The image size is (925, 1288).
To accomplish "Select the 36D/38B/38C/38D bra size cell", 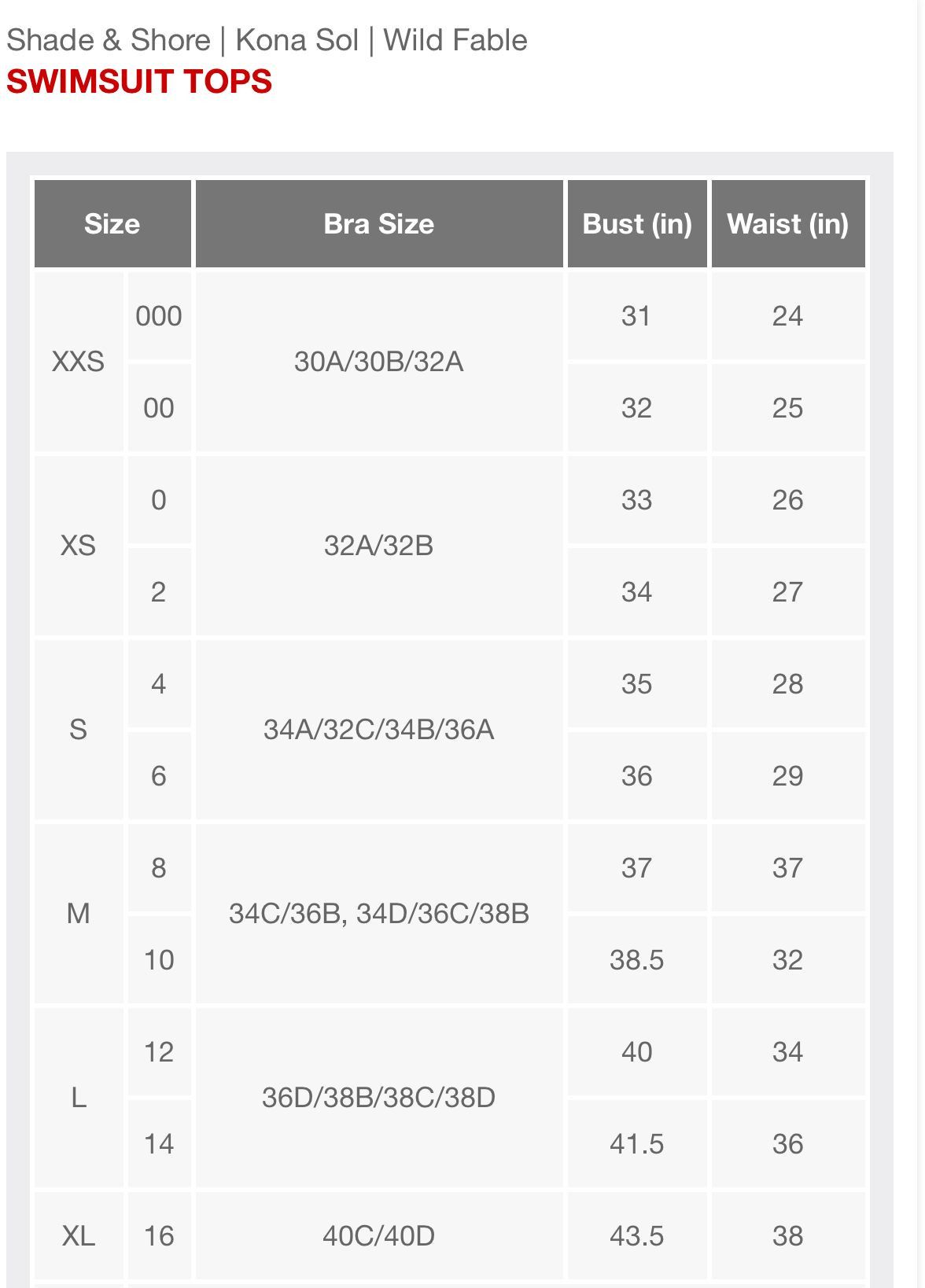I will (x=379, y=1098).
